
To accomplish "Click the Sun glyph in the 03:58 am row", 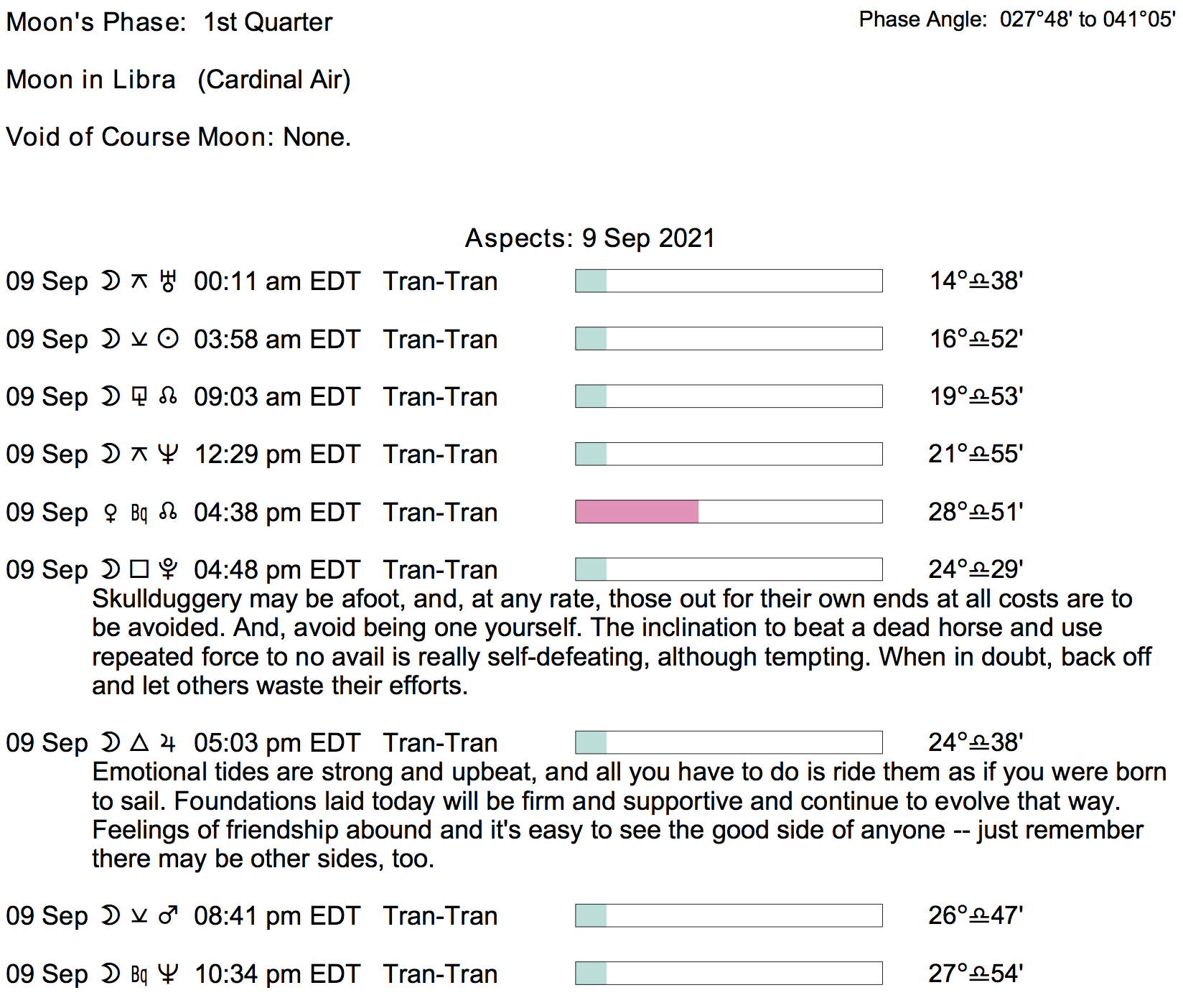I will 168,339.
